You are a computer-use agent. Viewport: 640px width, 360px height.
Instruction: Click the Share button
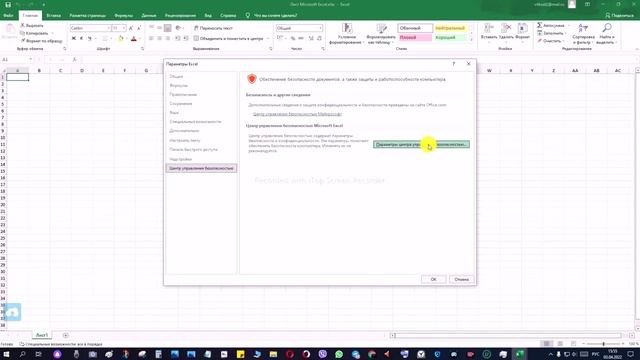(619, 16)
